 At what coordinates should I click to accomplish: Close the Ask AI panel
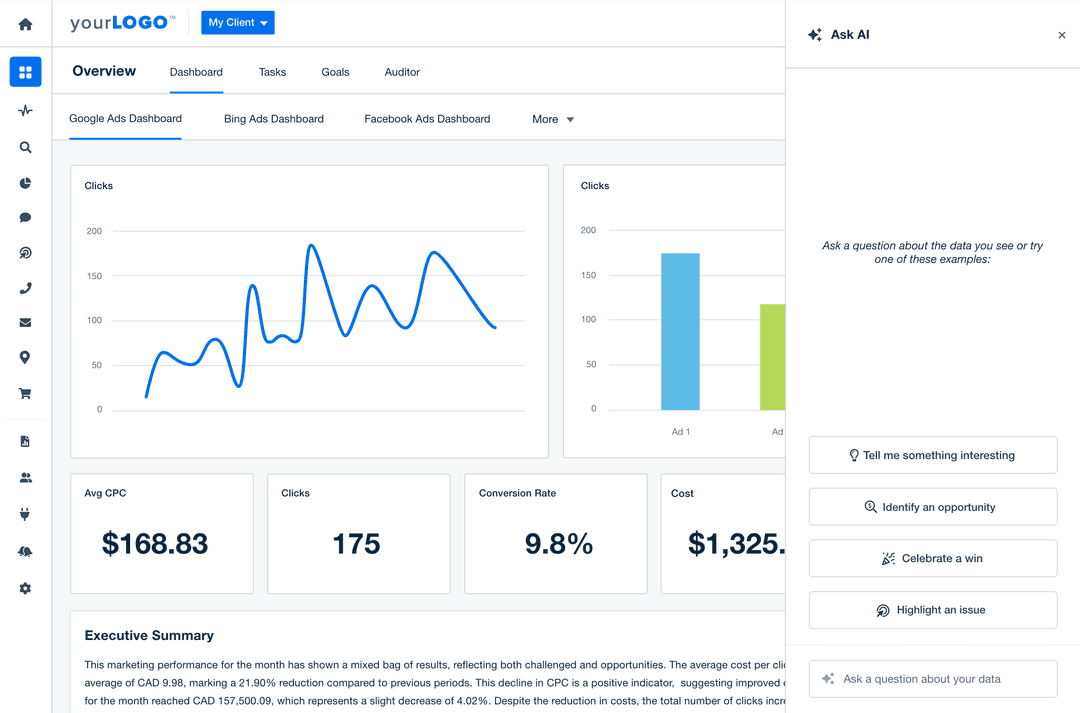pos(1061,35)
